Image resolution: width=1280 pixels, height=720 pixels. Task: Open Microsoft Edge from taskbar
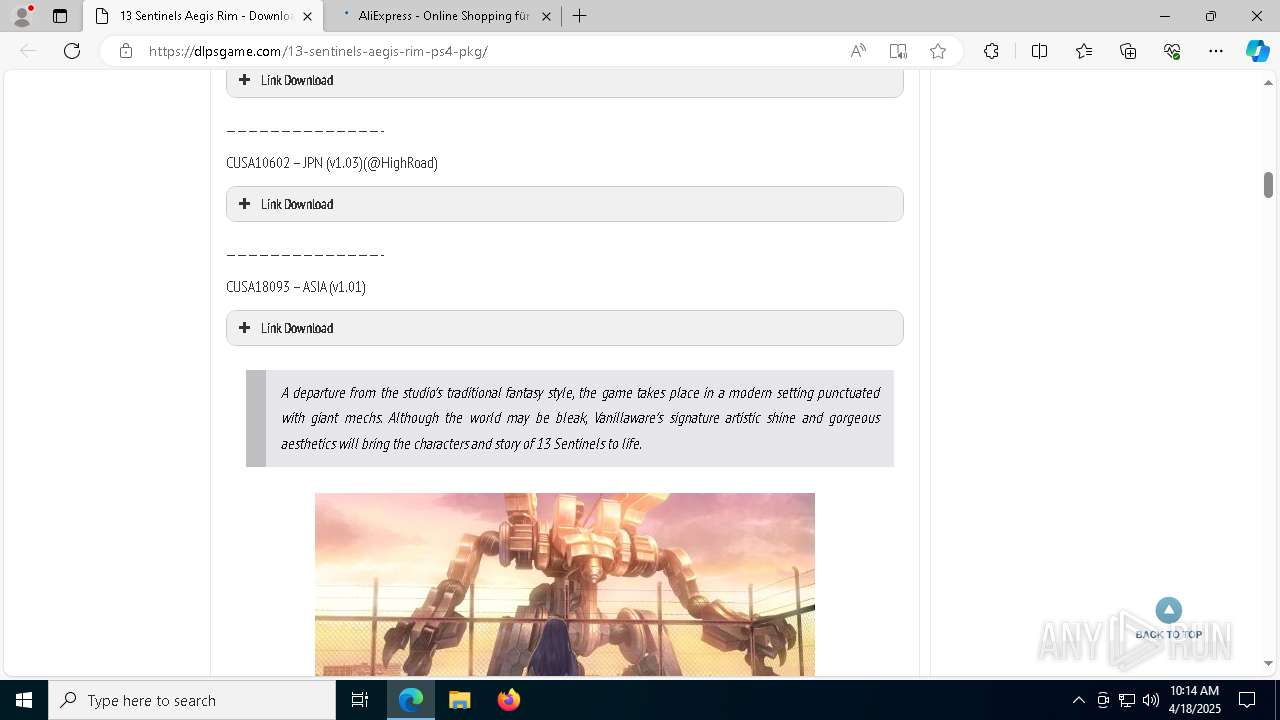point(411,700)
